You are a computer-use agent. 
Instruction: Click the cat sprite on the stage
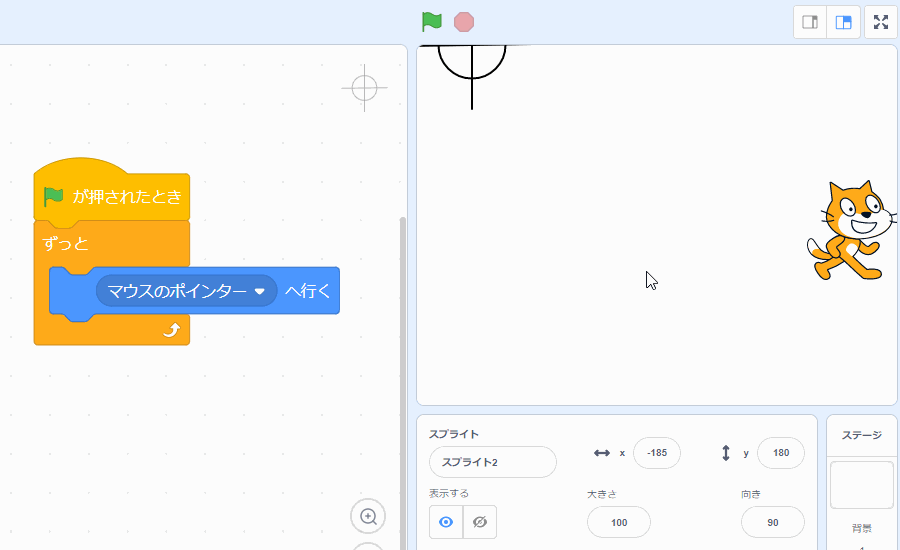pos(852,231)
